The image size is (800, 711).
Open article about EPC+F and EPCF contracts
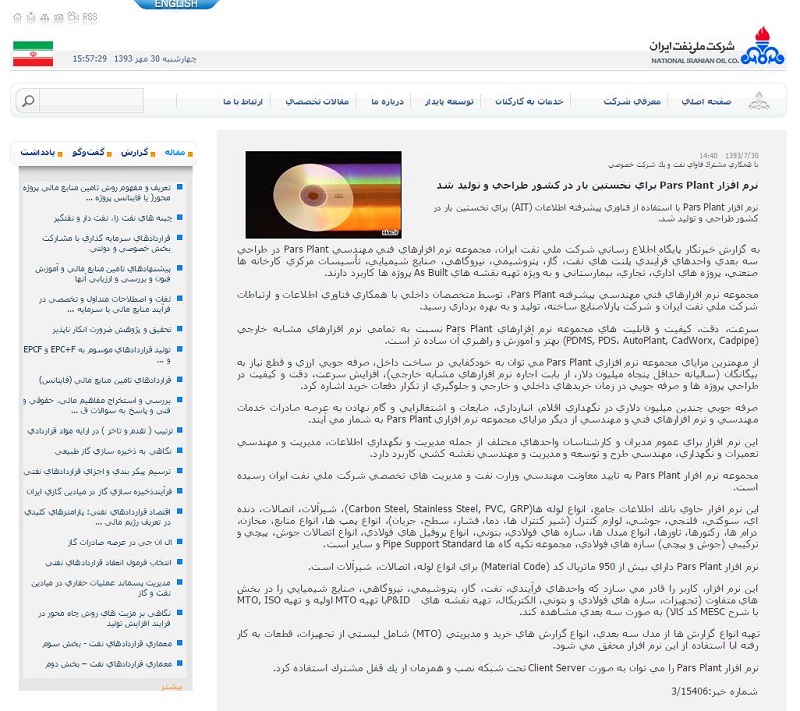click(x=97, y=355)
